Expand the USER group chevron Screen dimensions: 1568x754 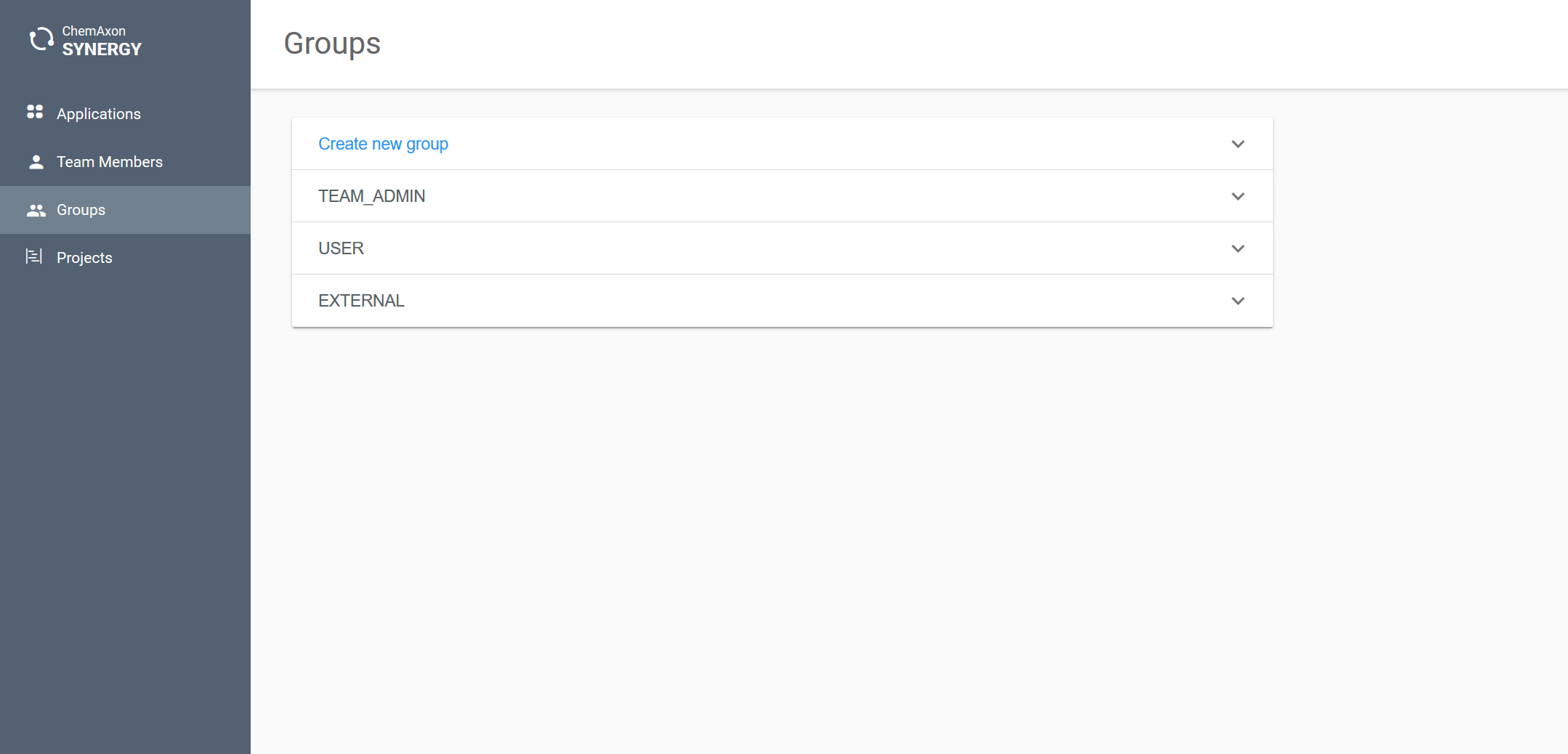pos(1238,248)
